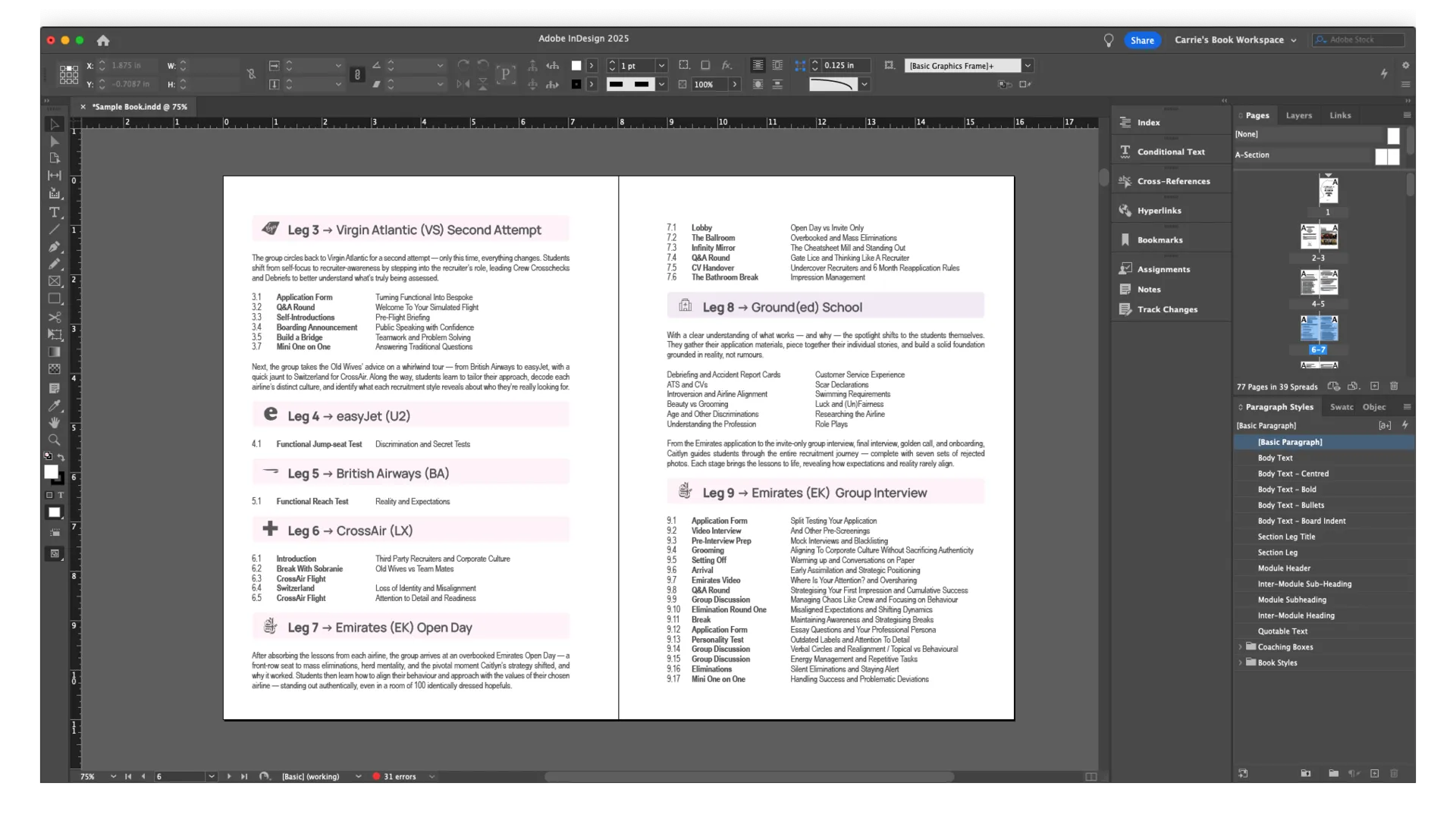The height and width of the screenshot is (836, 1456).
Task: Toggle formatting affects text button
Action: 61,495
